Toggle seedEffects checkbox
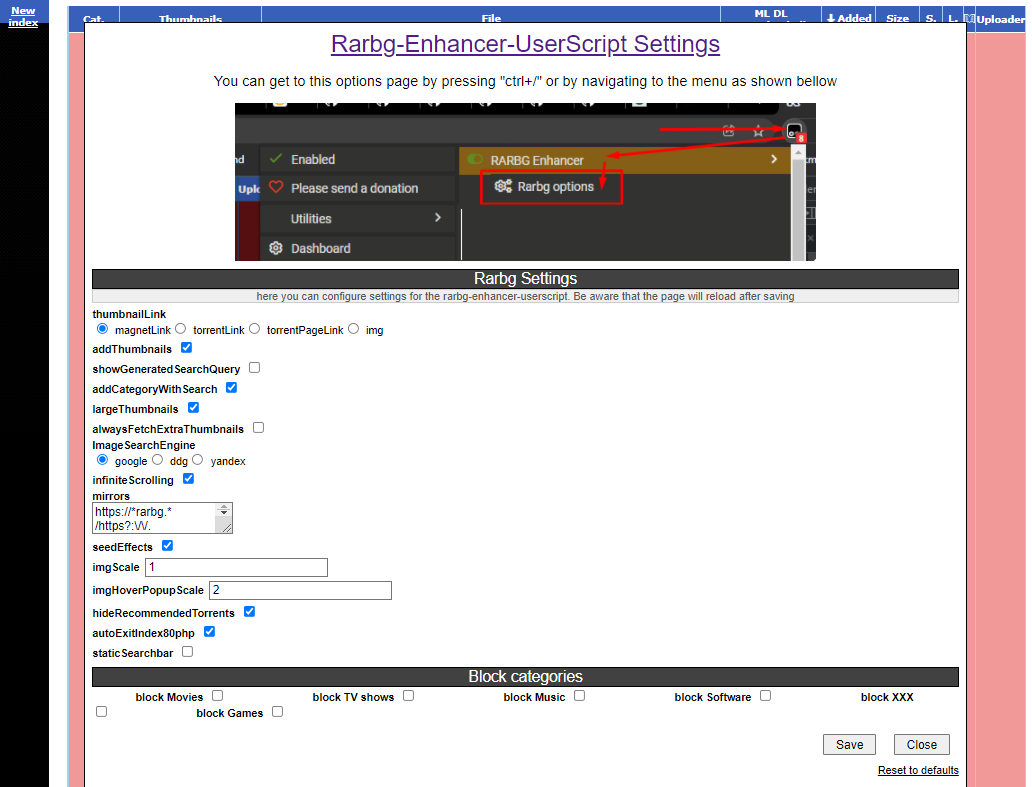The height and width of the screenshot is (787, 1032). [x=168, y=546]
